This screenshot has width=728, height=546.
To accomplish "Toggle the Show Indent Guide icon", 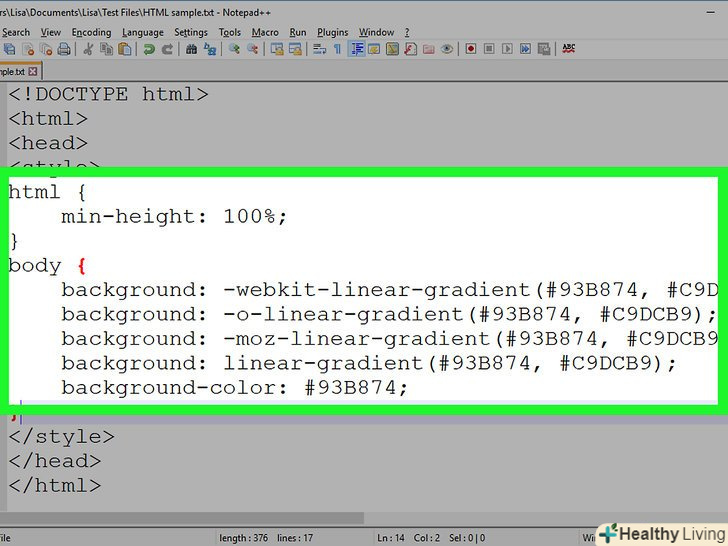I will pyautogui.click(x=357, y=49).
